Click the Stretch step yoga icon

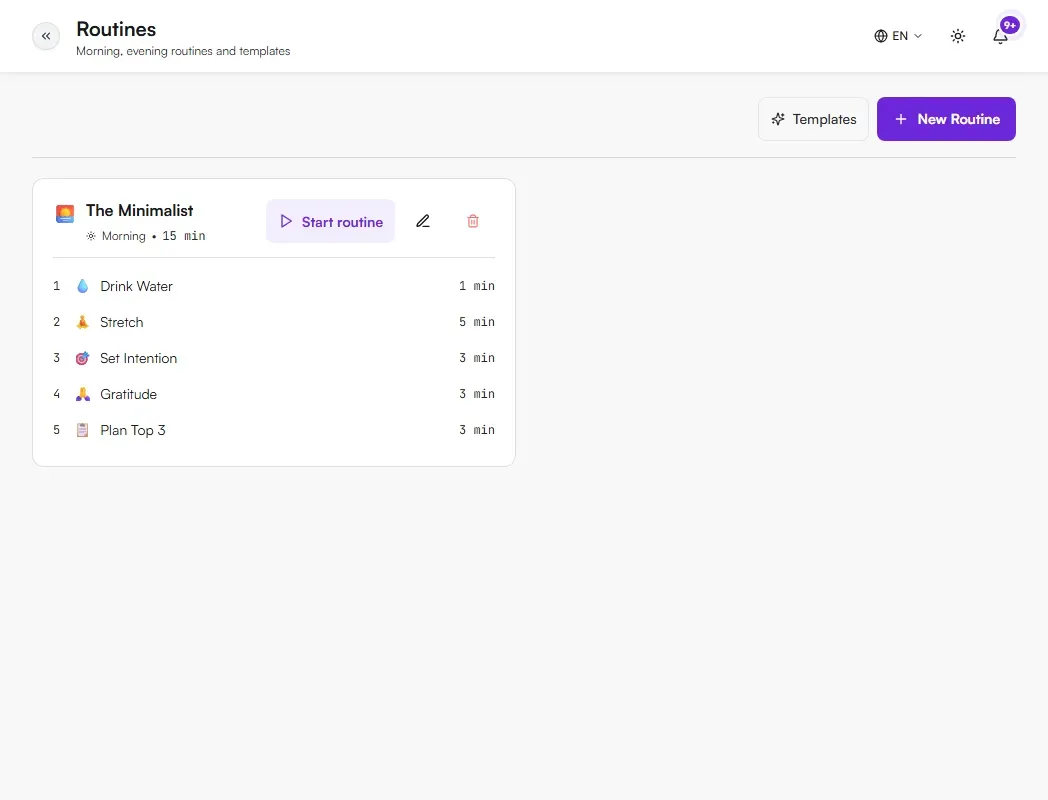point(82,322)
